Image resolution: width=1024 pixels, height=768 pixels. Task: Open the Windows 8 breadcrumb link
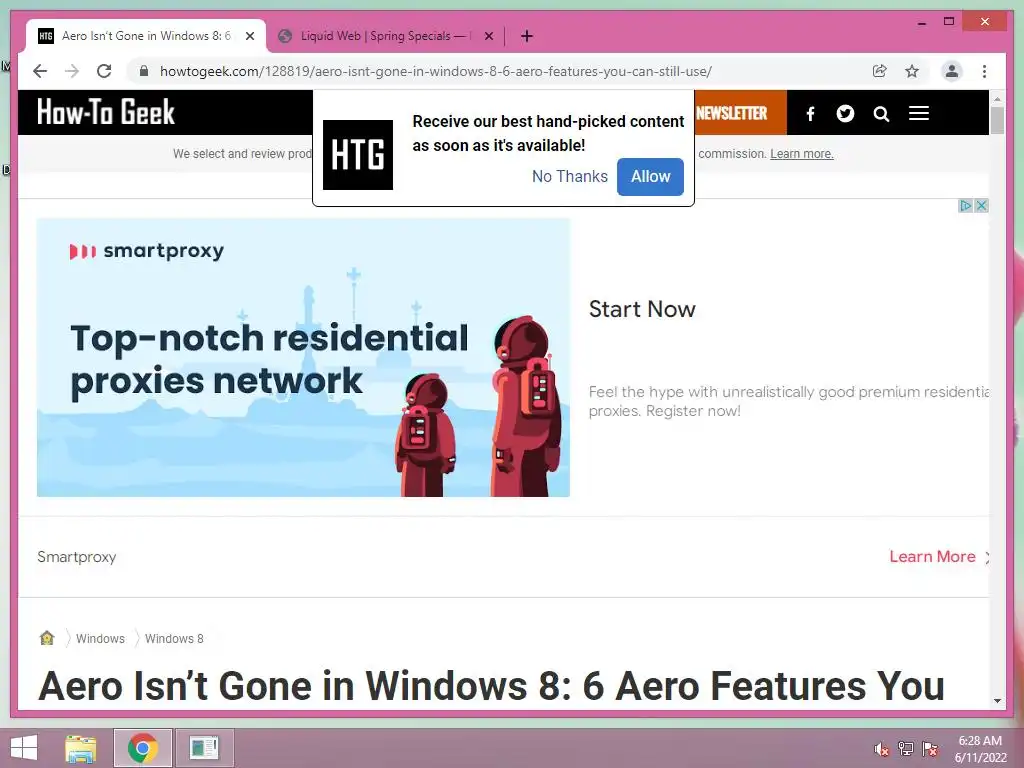(174, 639)
